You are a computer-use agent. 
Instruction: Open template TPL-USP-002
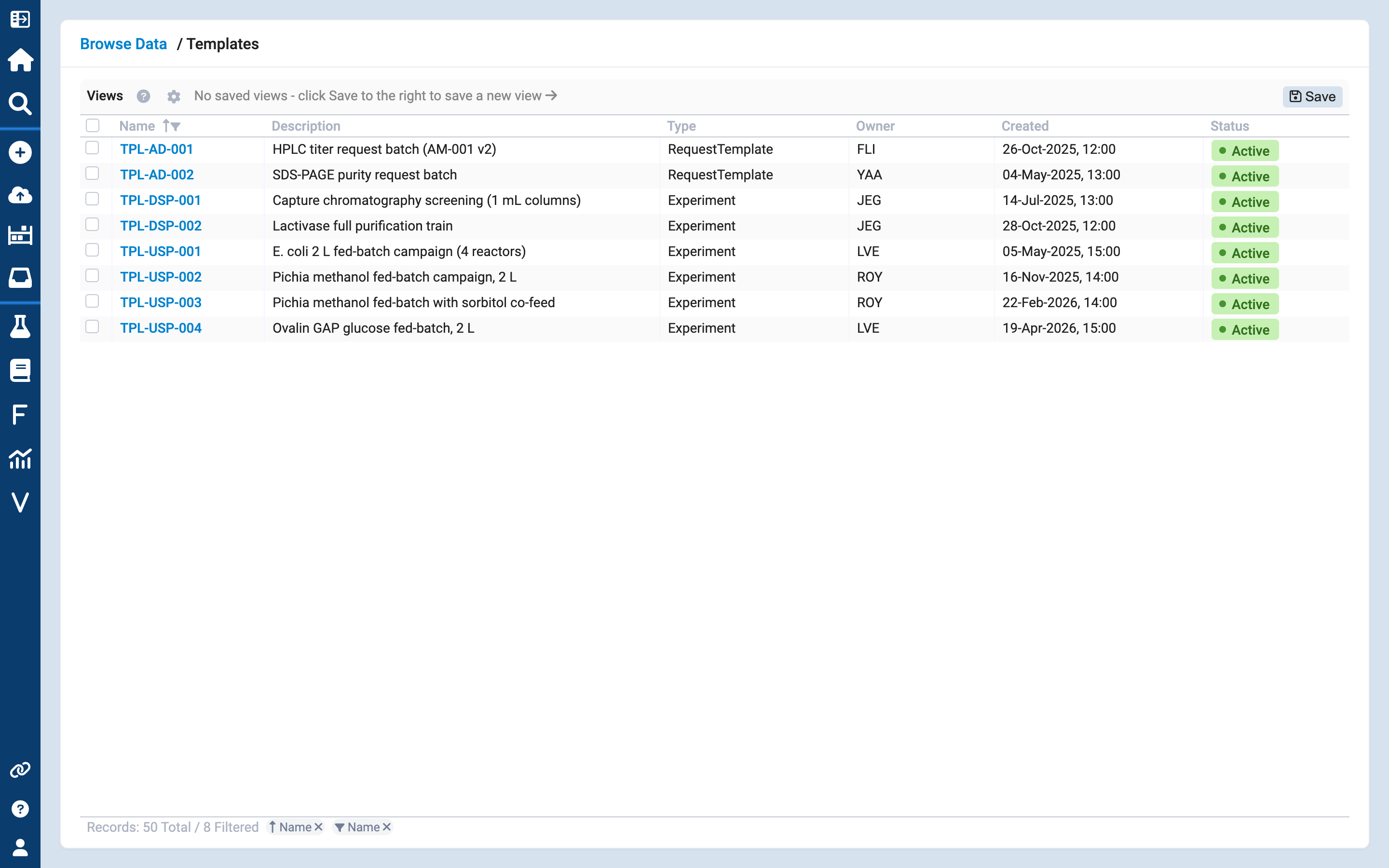[x=161, y=277]
